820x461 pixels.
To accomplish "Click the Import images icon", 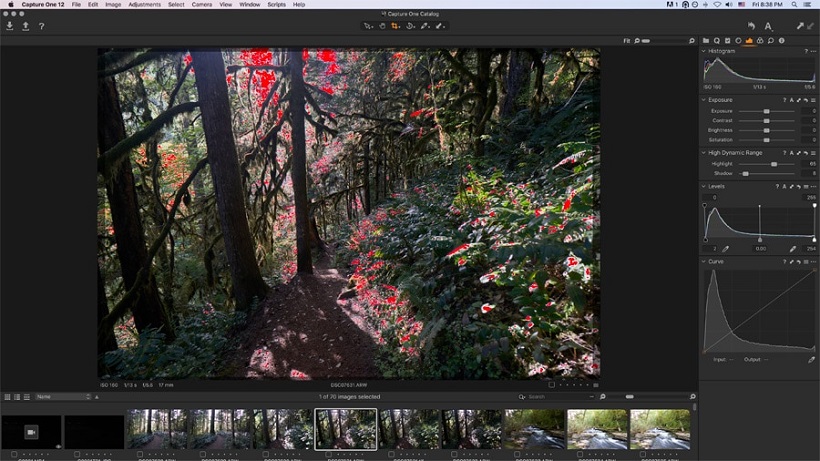I will click(x=9, y=26).
